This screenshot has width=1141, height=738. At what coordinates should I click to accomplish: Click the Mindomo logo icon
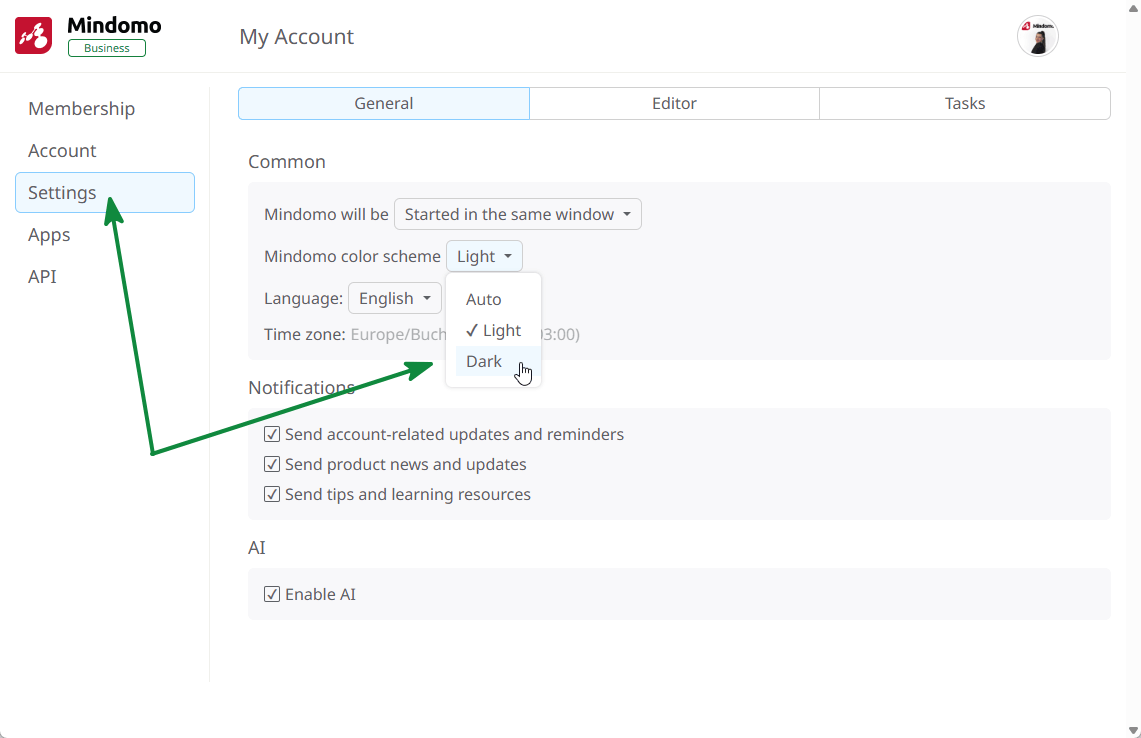[x=33, y=36]
